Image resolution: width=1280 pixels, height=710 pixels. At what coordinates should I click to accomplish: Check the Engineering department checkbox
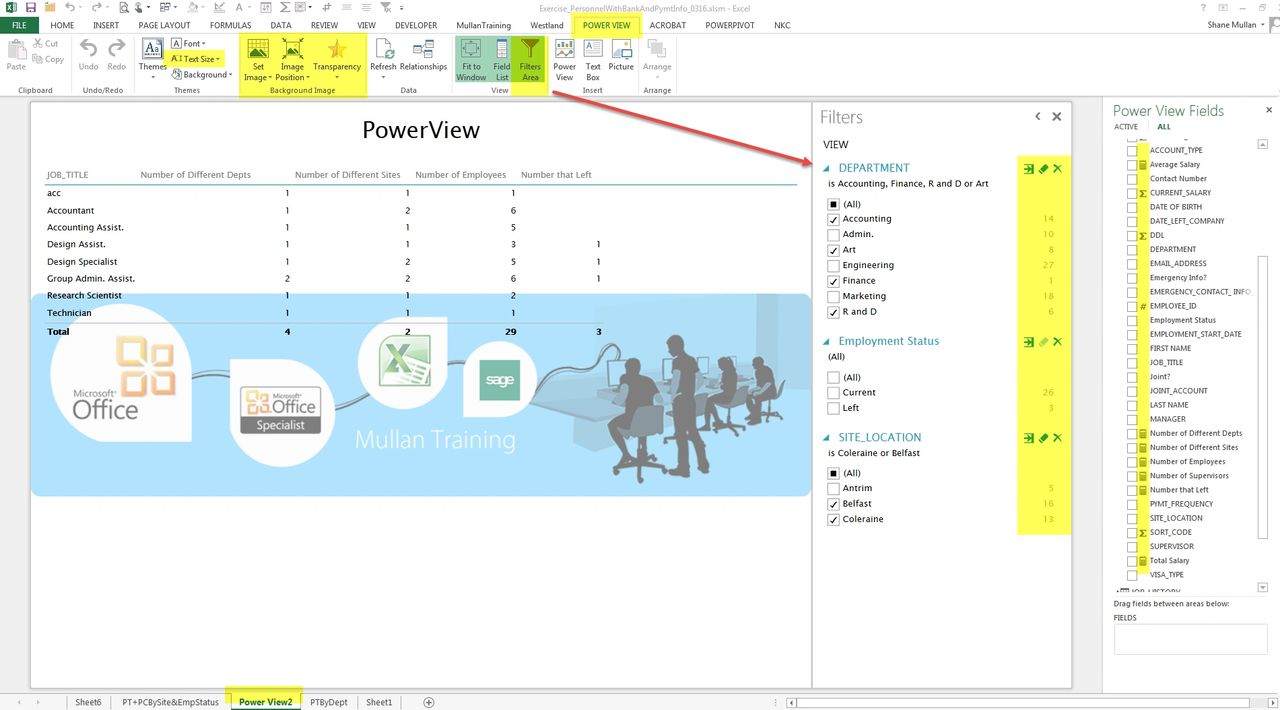click(834, 265)
